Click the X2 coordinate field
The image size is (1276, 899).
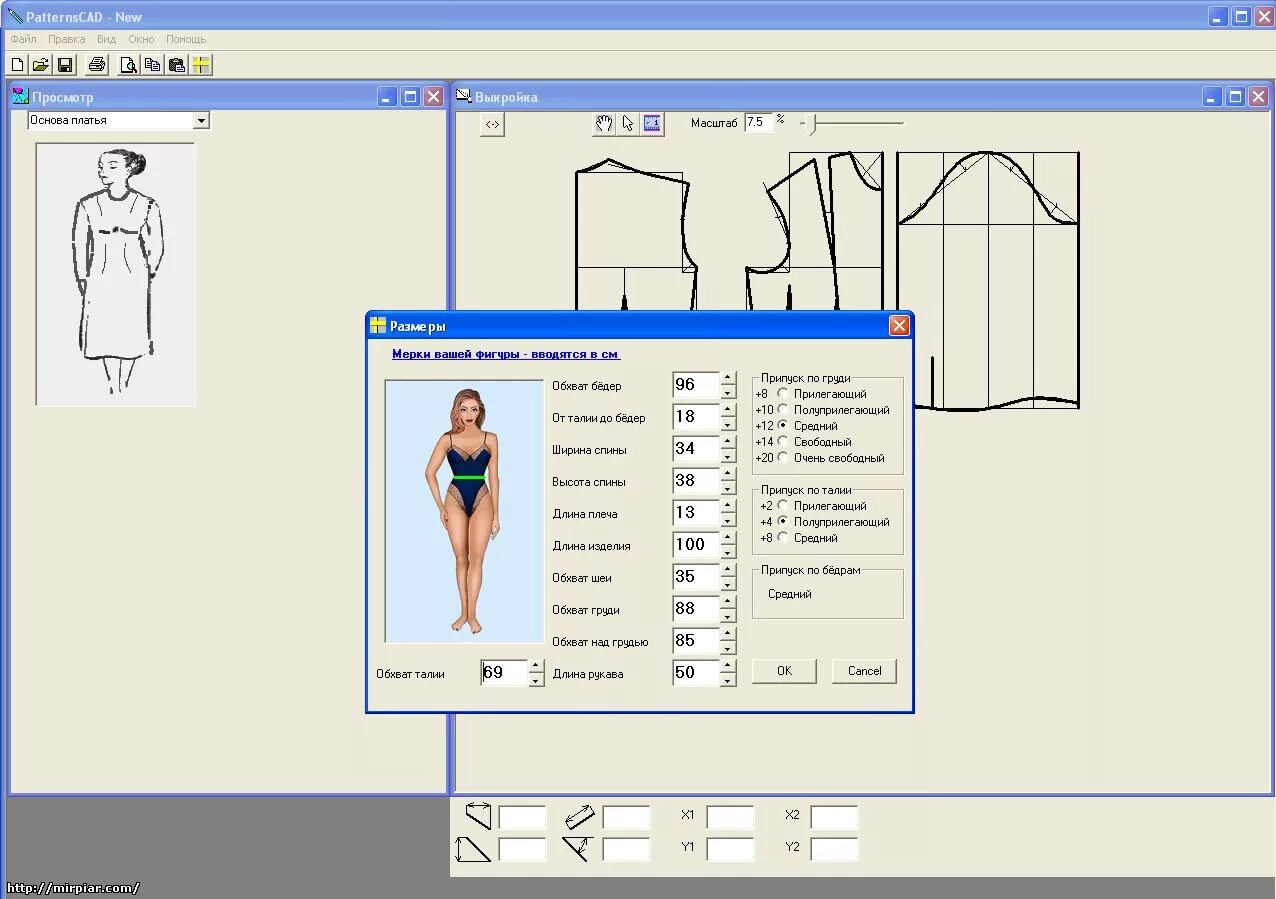[x=834, y=817]
